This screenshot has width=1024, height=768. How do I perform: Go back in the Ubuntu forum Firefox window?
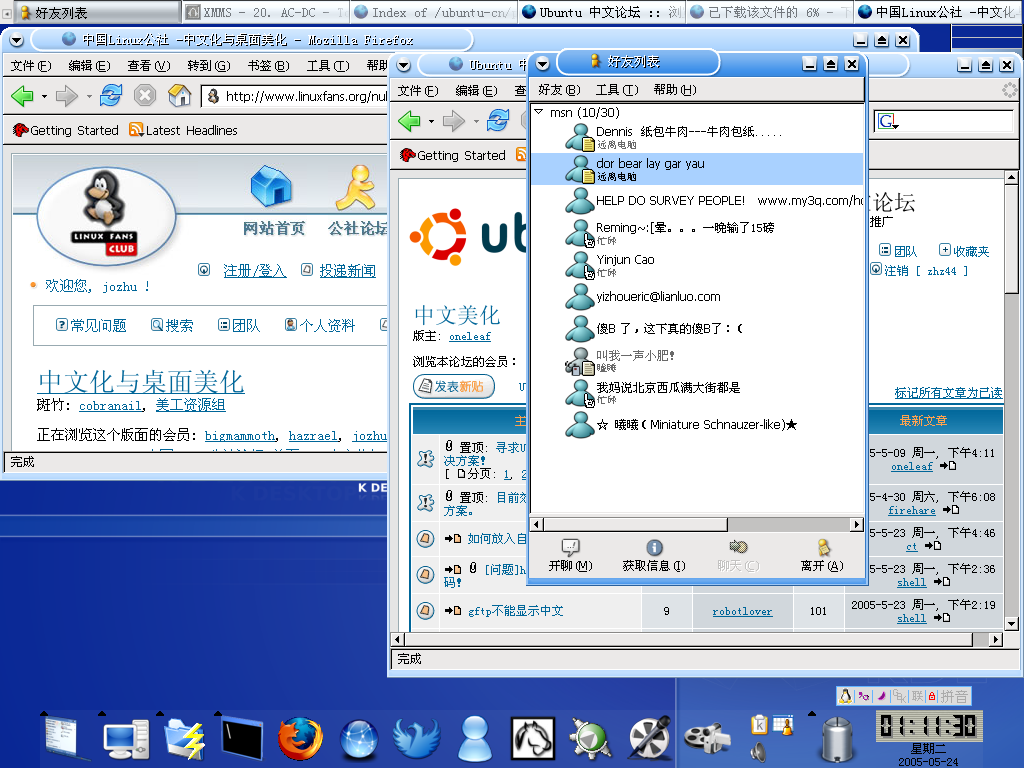[409, 121]
